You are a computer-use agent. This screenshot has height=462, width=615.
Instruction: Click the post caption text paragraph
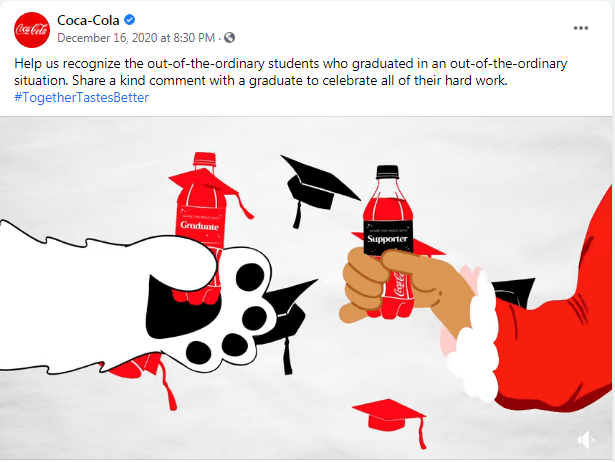(290, 72)
